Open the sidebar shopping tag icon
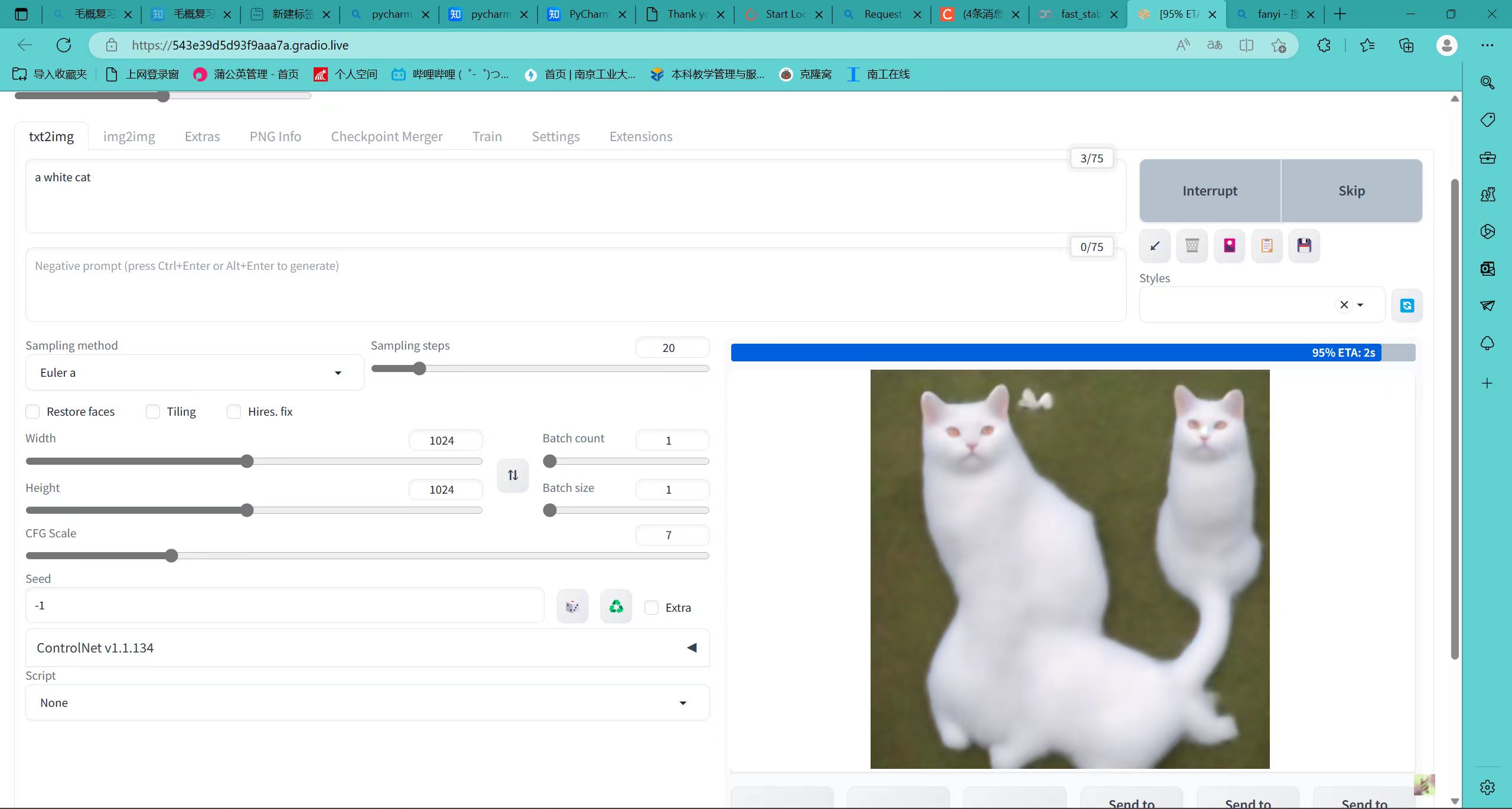This screenshot has width=1512, height=809. [1487, 120]
